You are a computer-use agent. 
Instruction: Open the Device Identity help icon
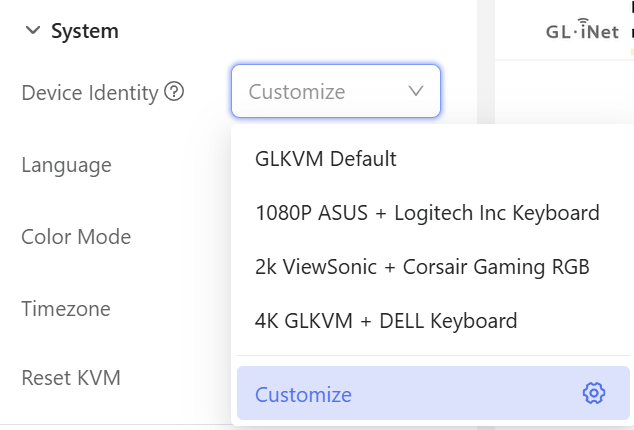pyautogui.click(x=175, y=92)
